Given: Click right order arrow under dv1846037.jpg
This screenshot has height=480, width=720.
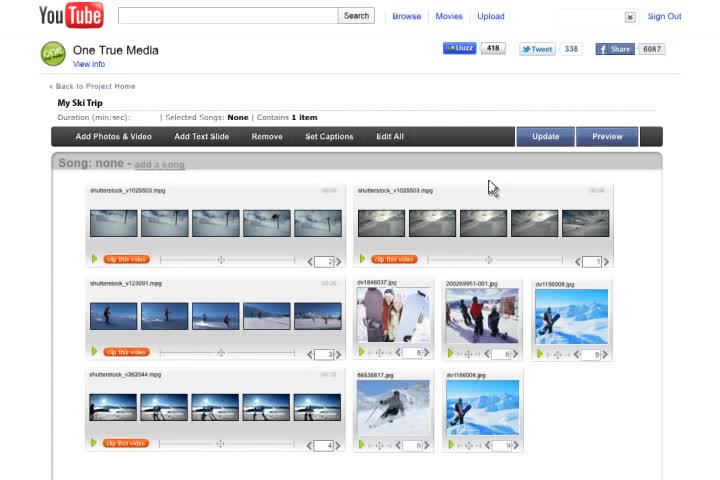Looking at the screenshot, I should pos(427,353).
